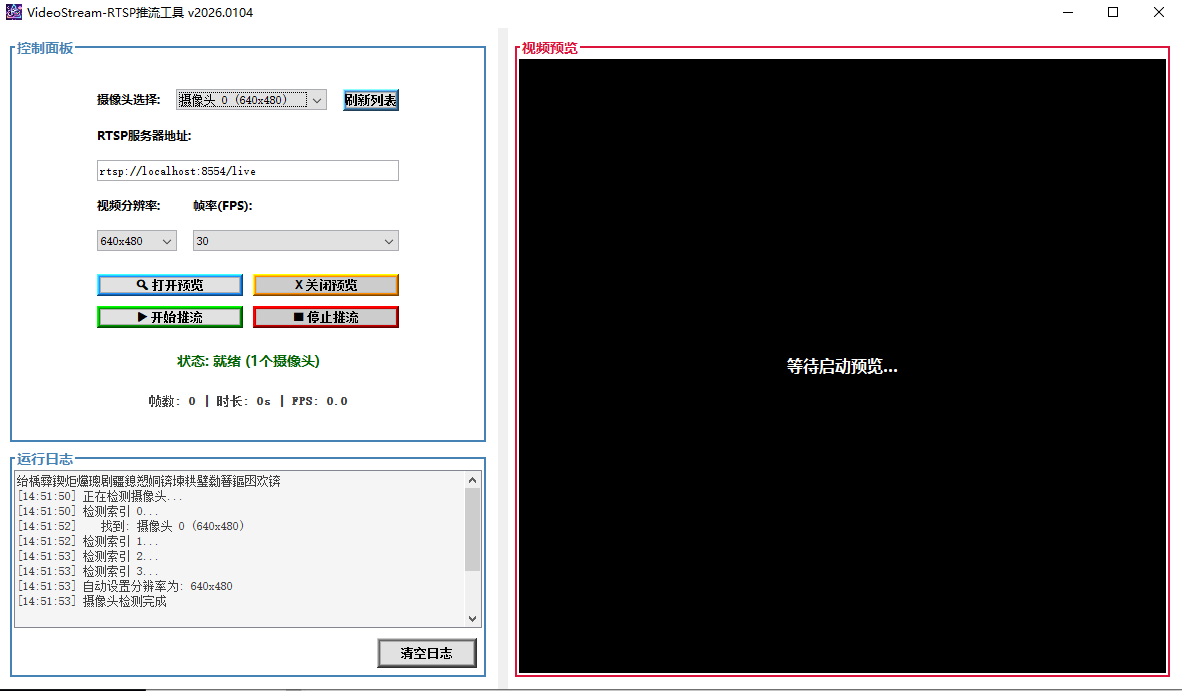Click the 视频分辨率 label
Screen dimensions: 1182x691
coord(128,206)
